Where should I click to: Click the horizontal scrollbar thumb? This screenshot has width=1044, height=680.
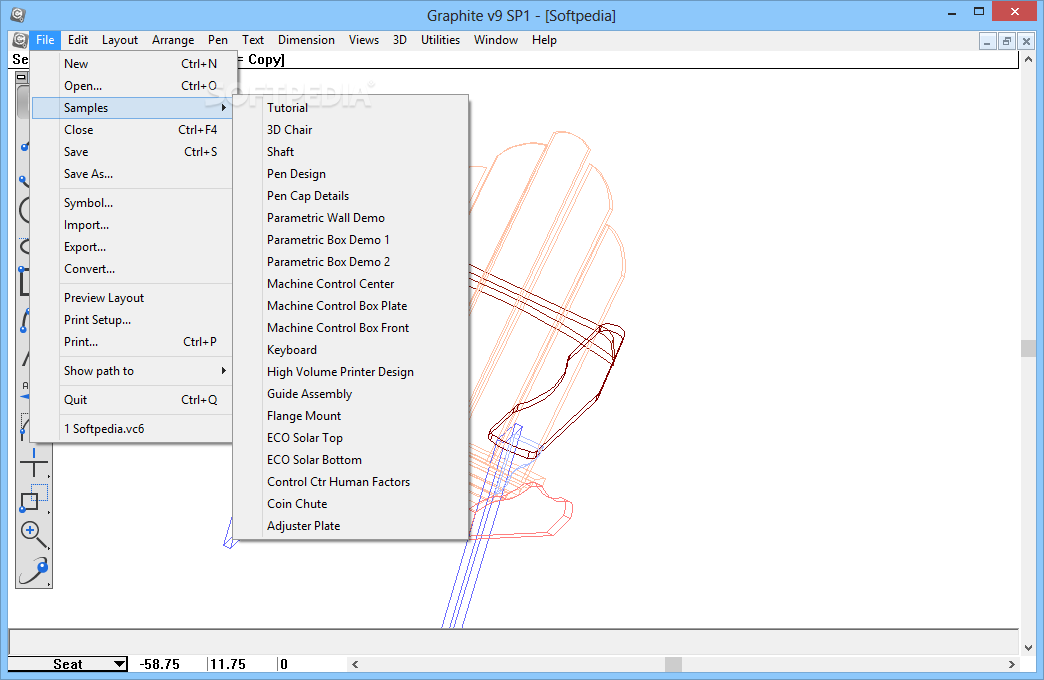click(673, 664)
